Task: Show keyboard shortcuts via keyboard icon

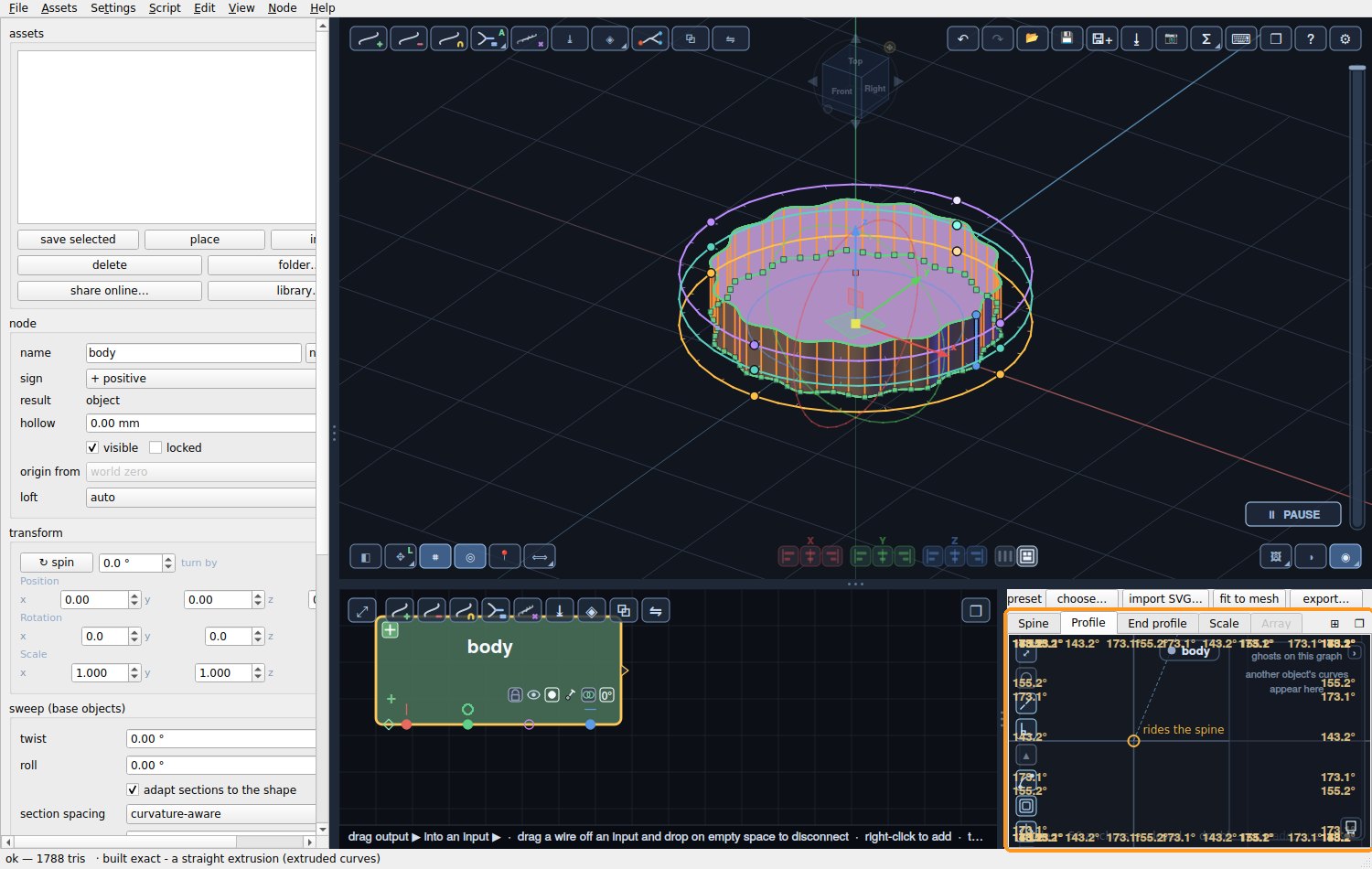Action: [x=1240, y=38]
